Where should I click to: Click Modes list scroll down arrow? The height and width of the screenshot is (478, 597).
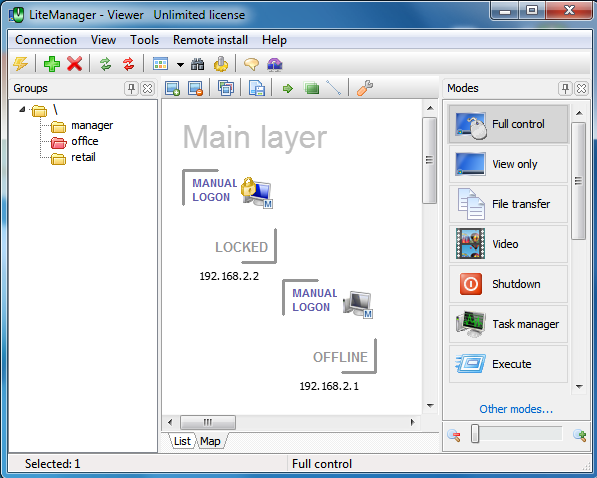click(x=579, y=387)
